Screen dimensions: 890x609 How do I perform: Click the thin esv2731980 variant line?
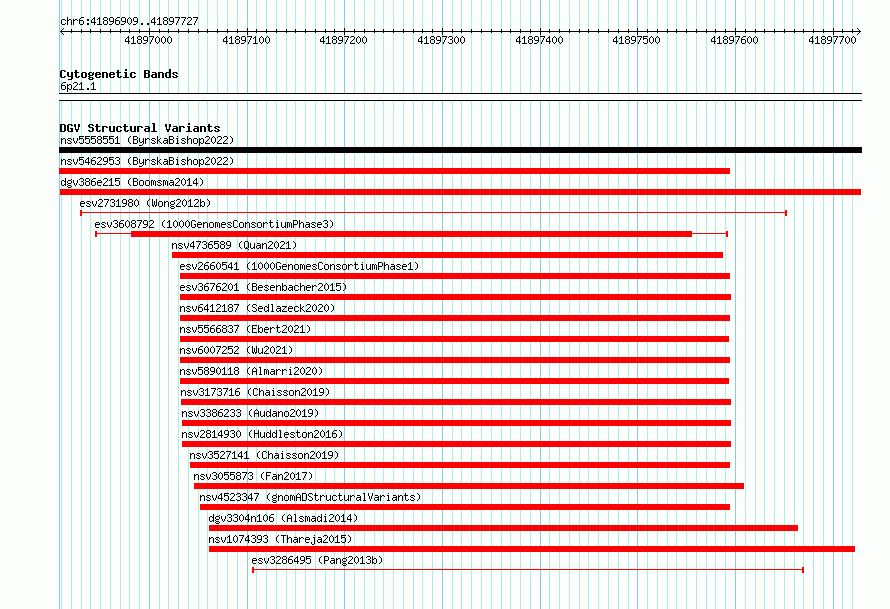[433, 213]
